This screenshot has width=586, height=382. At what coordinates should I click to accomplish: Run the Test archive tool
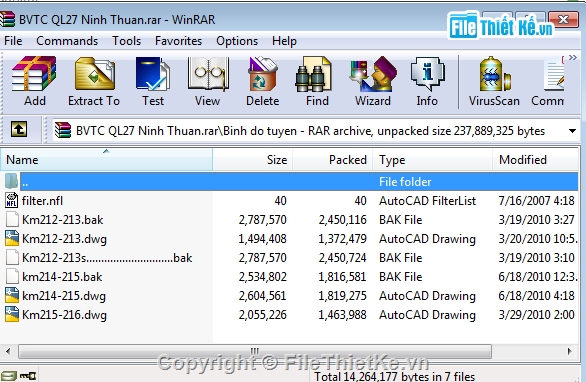pyautogui.click(x=153, y=81)
